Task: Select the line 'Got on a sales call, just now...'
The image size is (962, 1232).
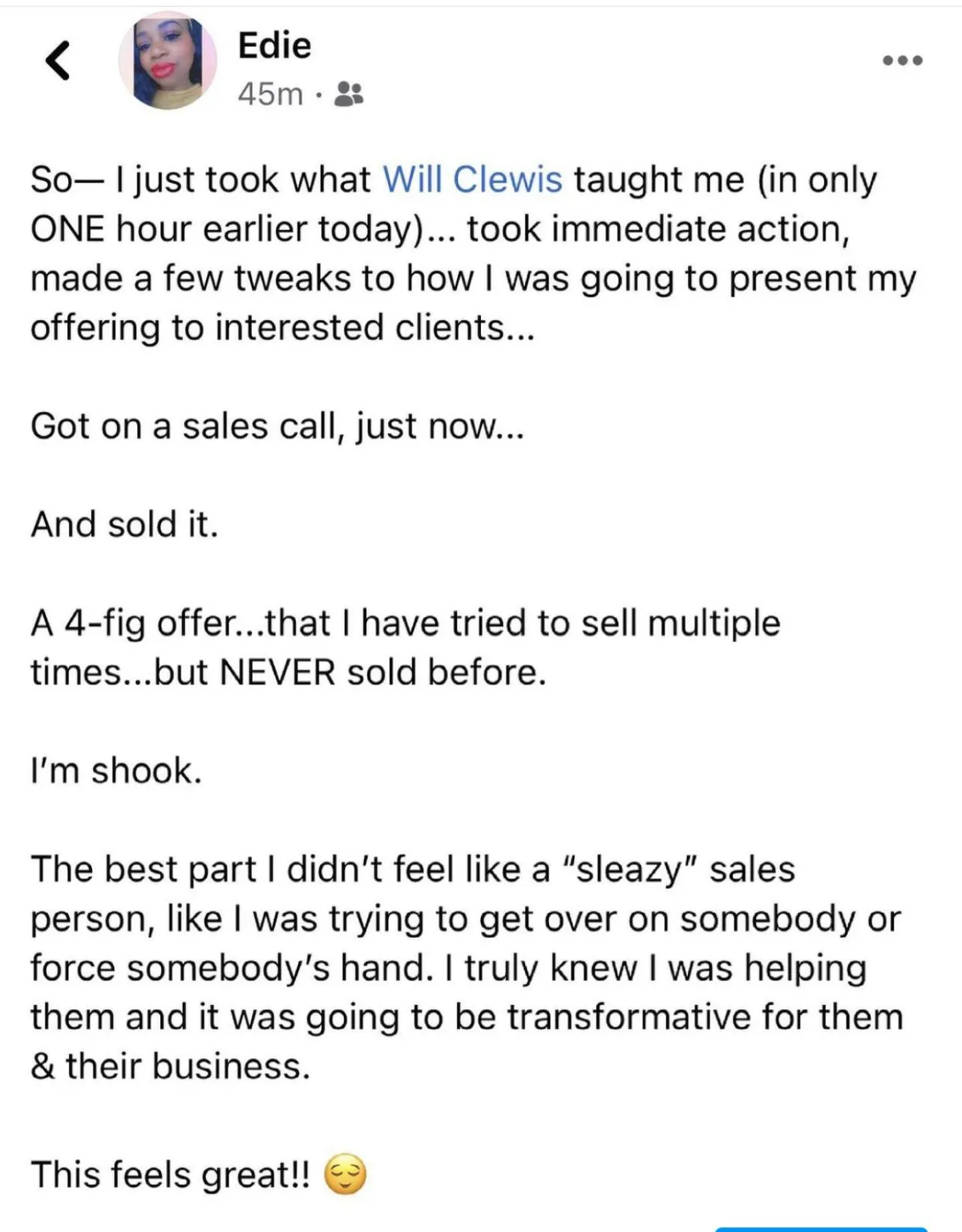Action: (x=277, y=426)
